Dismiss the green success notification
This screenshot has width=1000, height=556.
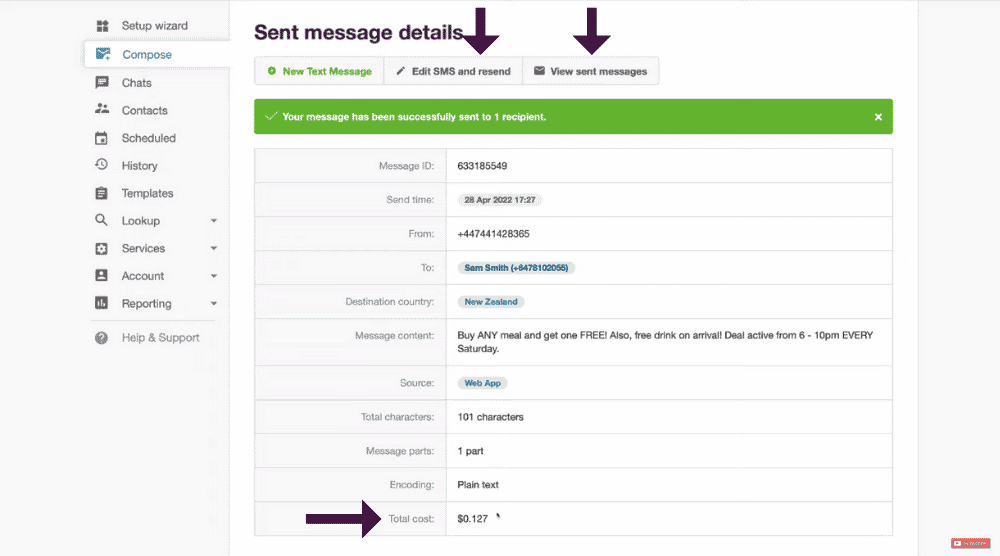click(878, 117)
